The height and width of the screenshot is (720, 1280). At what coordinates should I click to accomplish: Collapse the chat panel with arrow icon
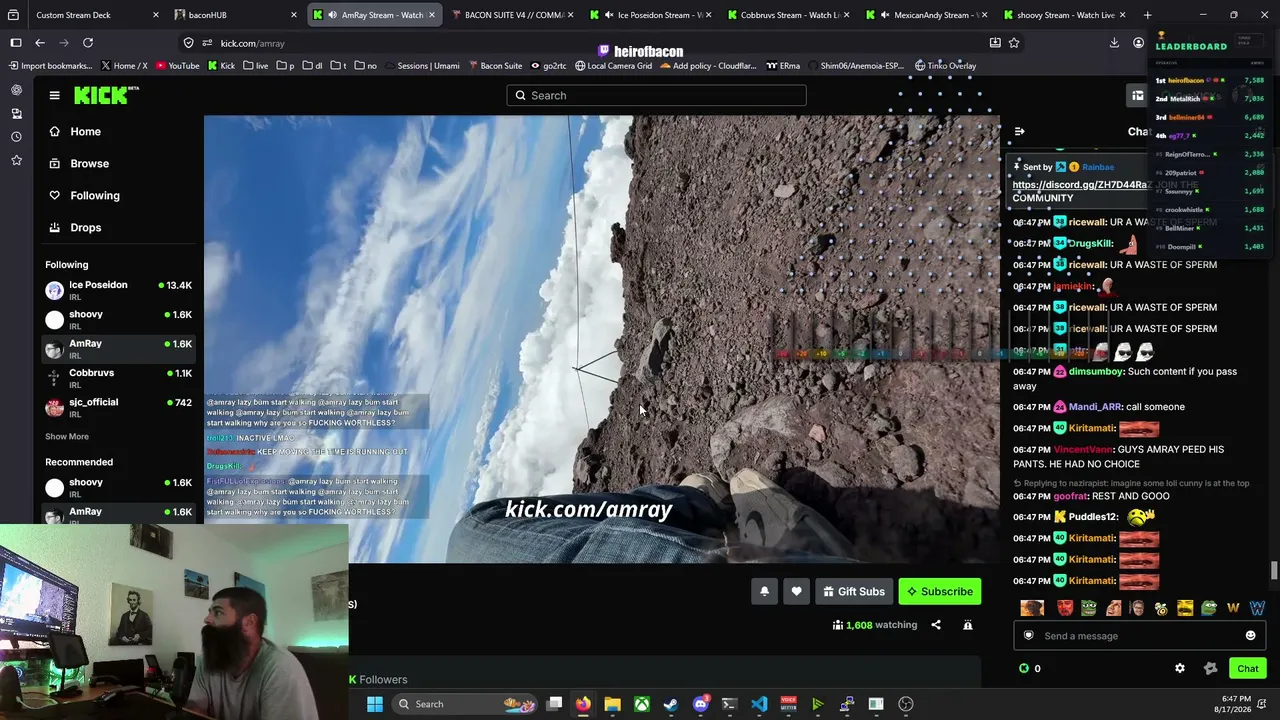[x=1019, y=131]
